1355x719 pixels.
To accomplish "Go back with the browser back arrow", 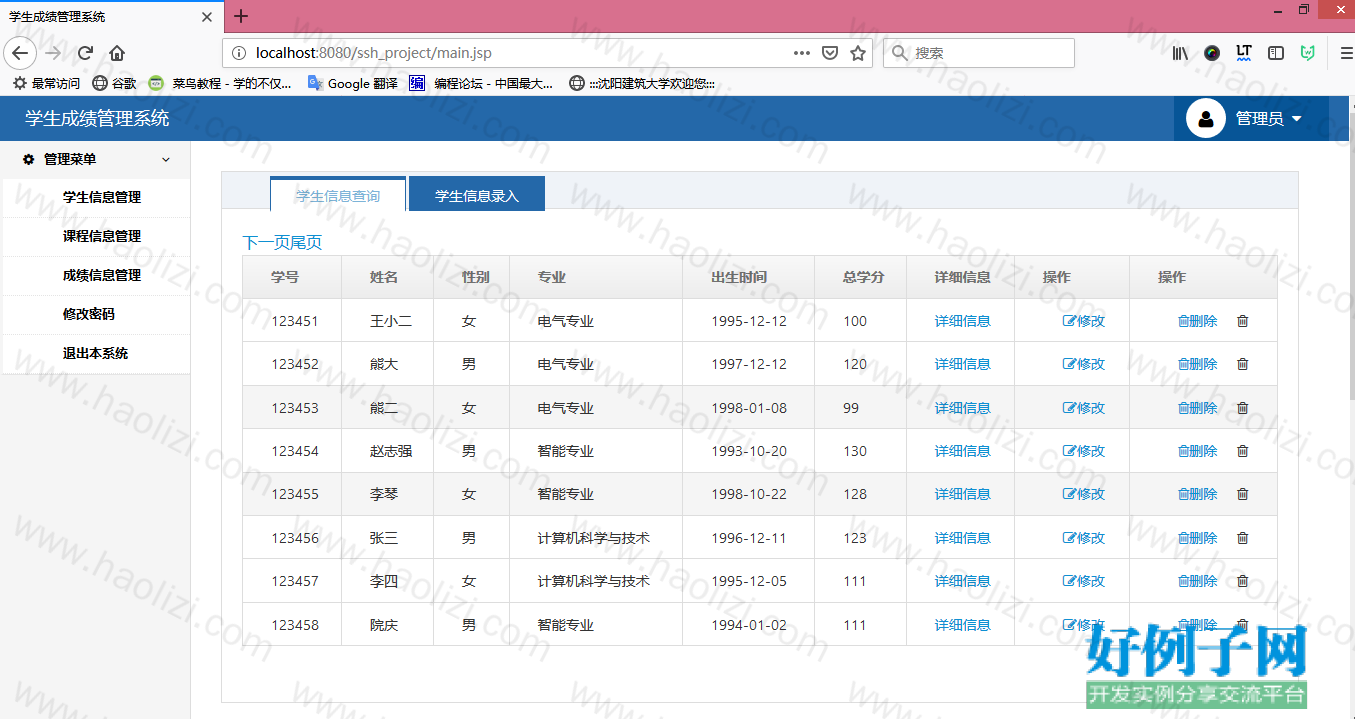I will (x=20, y=53).
